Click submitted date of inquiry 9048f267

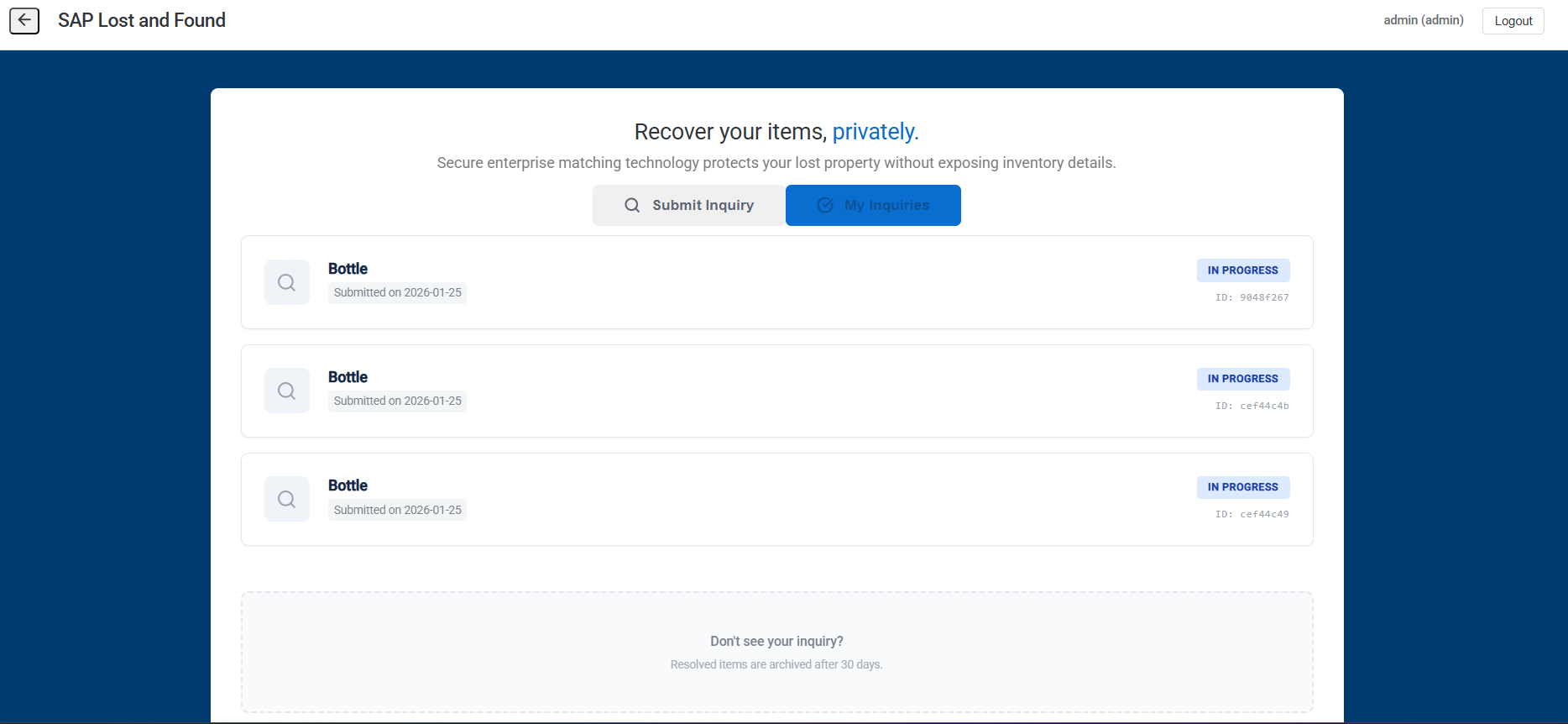(397, 292)
